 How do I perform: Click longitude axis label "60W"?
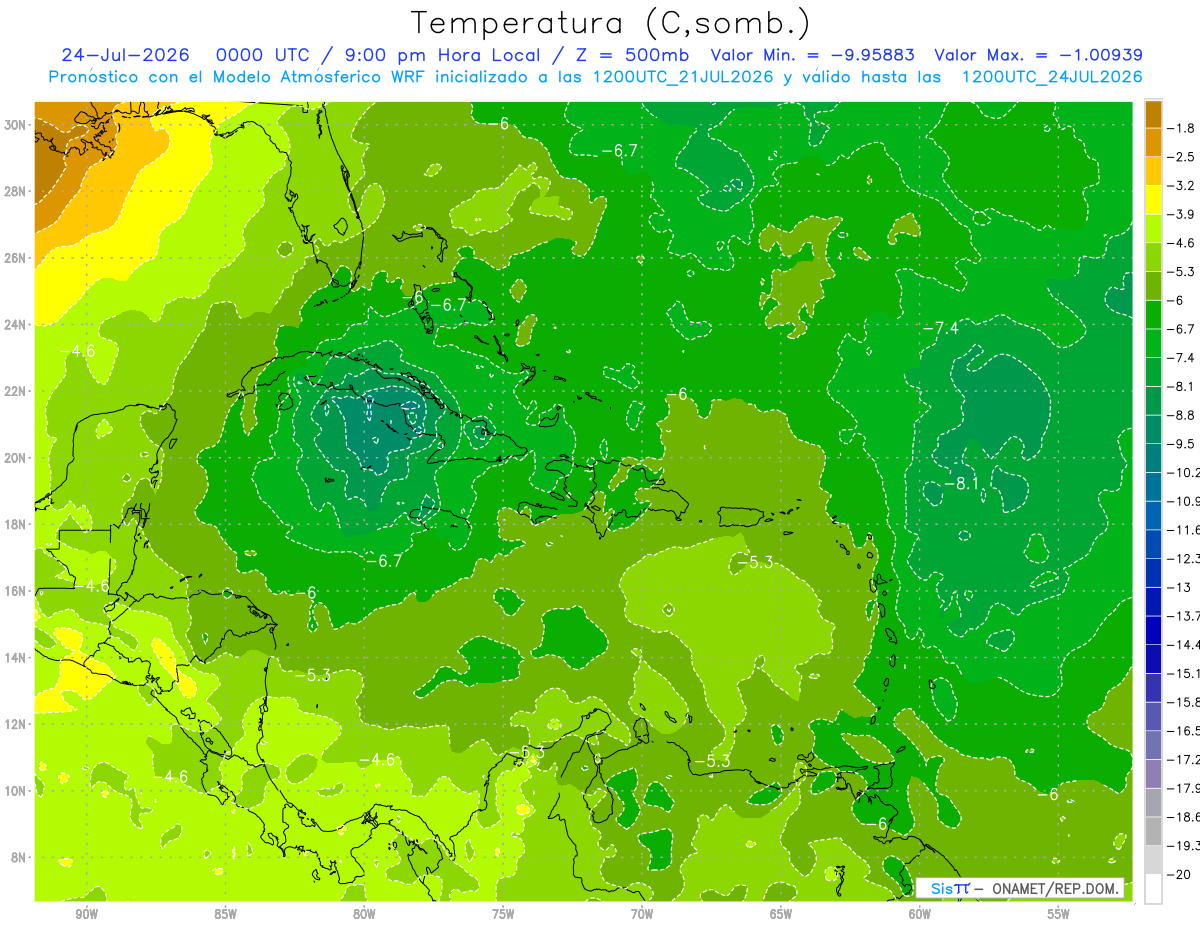[920, 915]
